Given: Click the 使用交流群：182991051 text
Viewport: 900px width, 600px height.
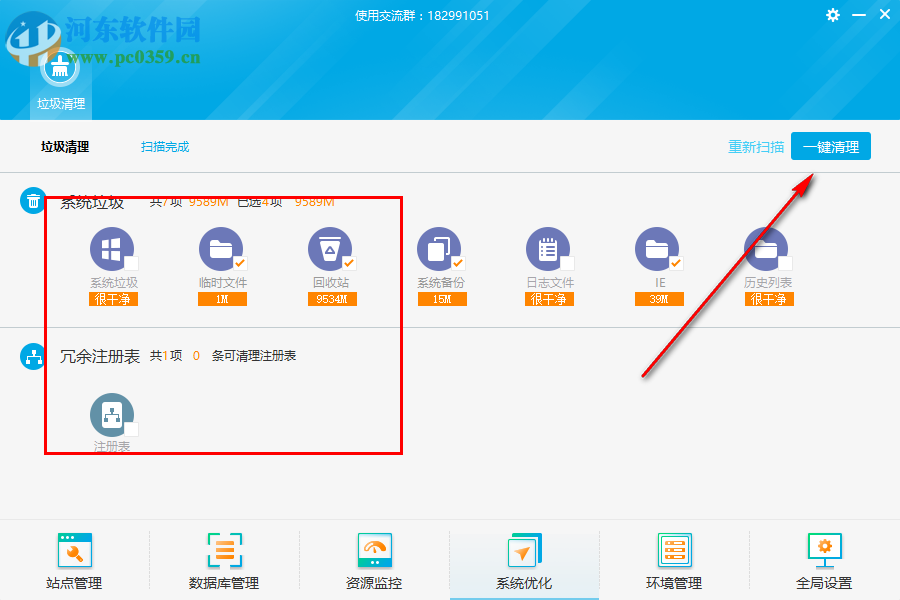Looking at the screenshot, I should tap(422, 16).
